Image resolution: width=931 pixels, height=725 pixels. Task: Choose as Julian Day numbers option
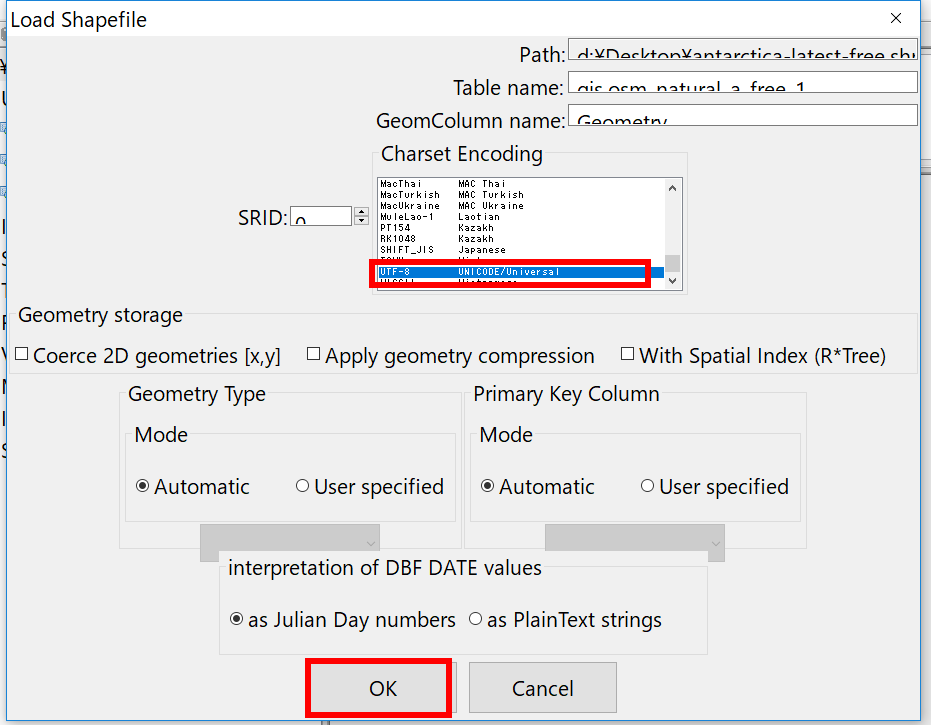coord(236,619)
